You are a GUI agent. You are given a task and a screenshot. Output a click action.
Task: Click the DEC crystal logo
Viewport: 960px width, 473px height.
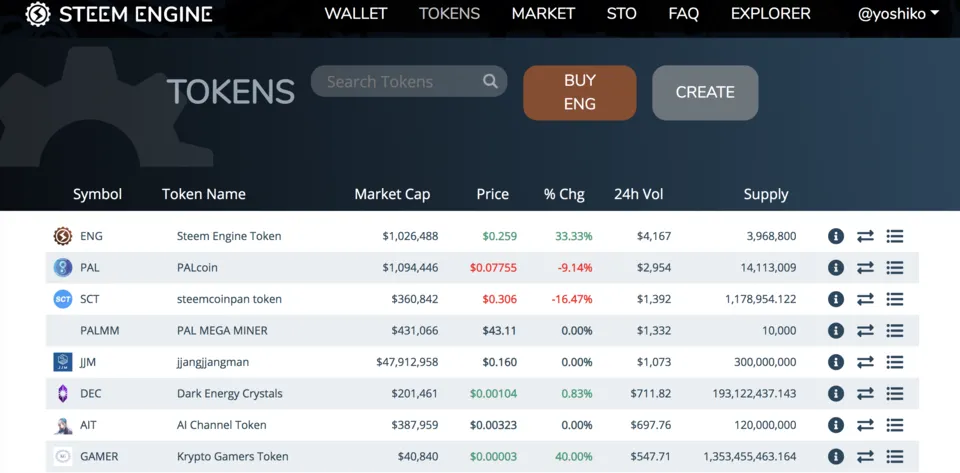pos(62,393)
